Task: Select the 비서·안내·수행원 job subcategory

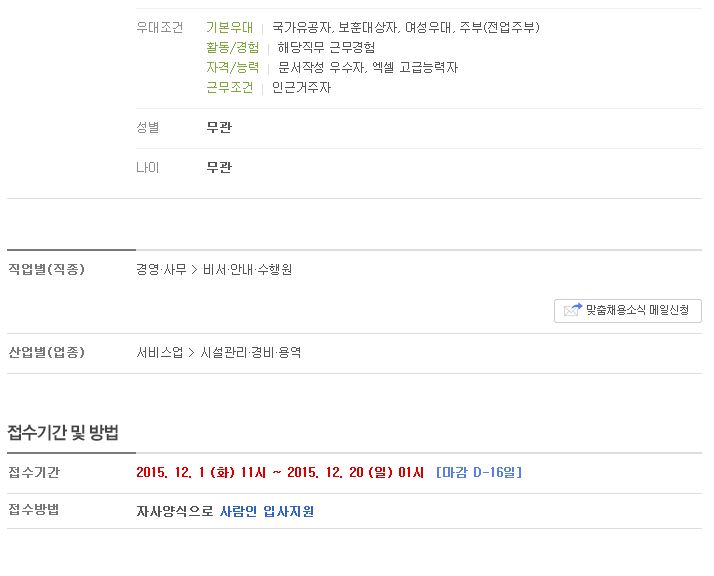Action: 247,270
